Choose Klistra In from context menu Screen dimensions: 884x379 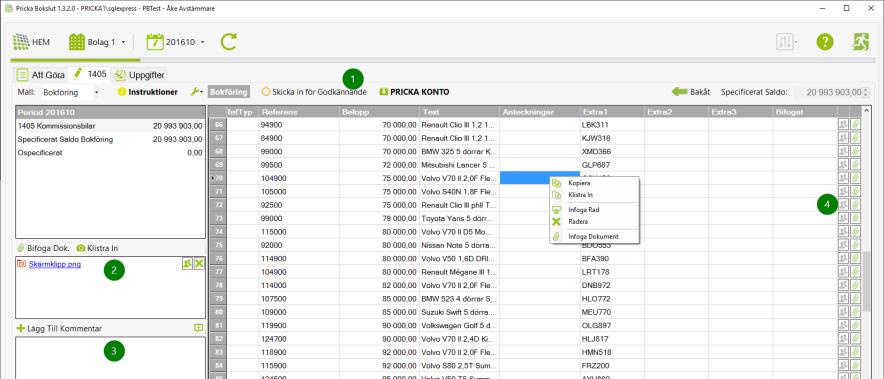pyautogui.click(x=594, y=195)
